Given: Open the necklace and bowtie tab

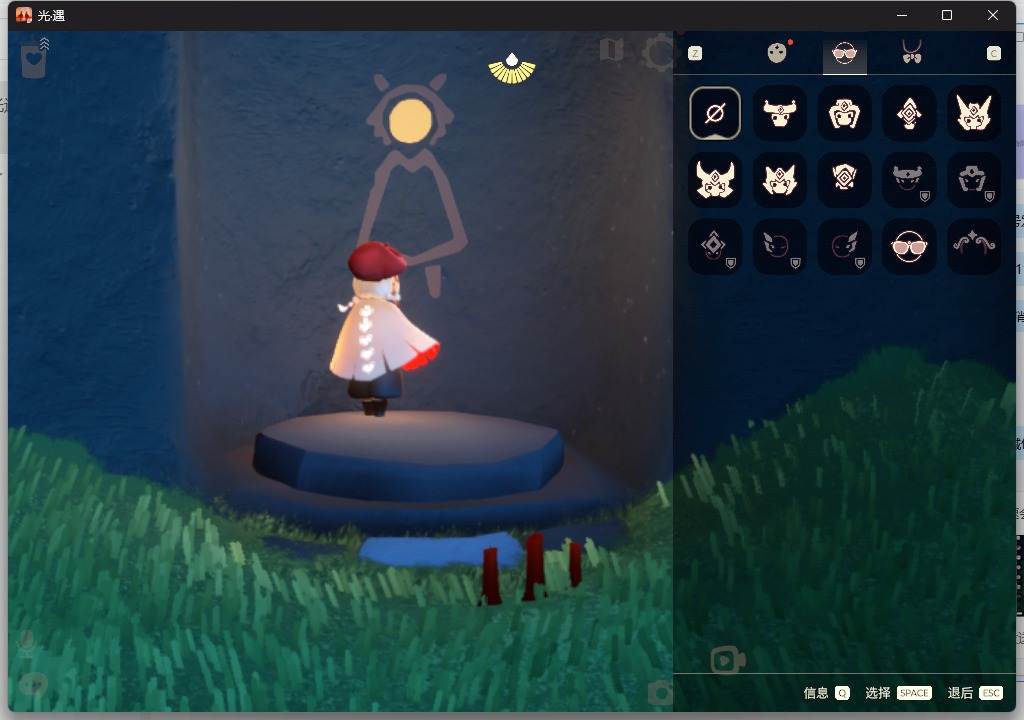Looking at the screenshot, I should point(912,52).
